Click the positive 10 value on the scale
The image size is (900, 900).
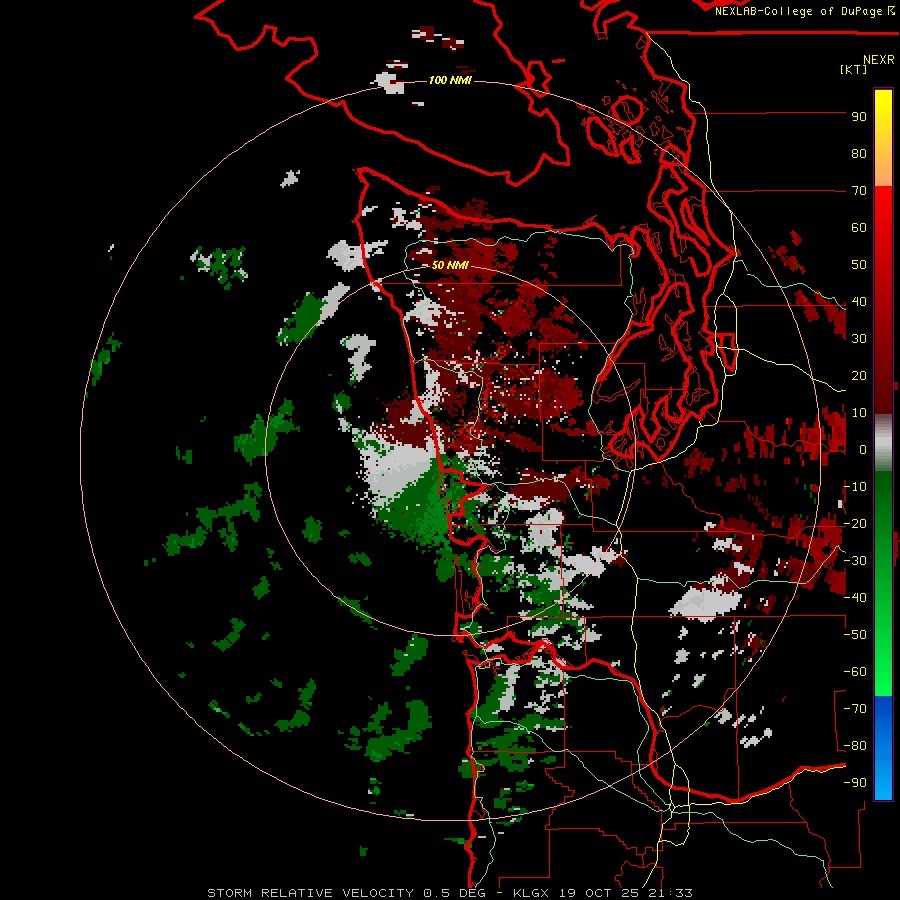tap(859, 413)
